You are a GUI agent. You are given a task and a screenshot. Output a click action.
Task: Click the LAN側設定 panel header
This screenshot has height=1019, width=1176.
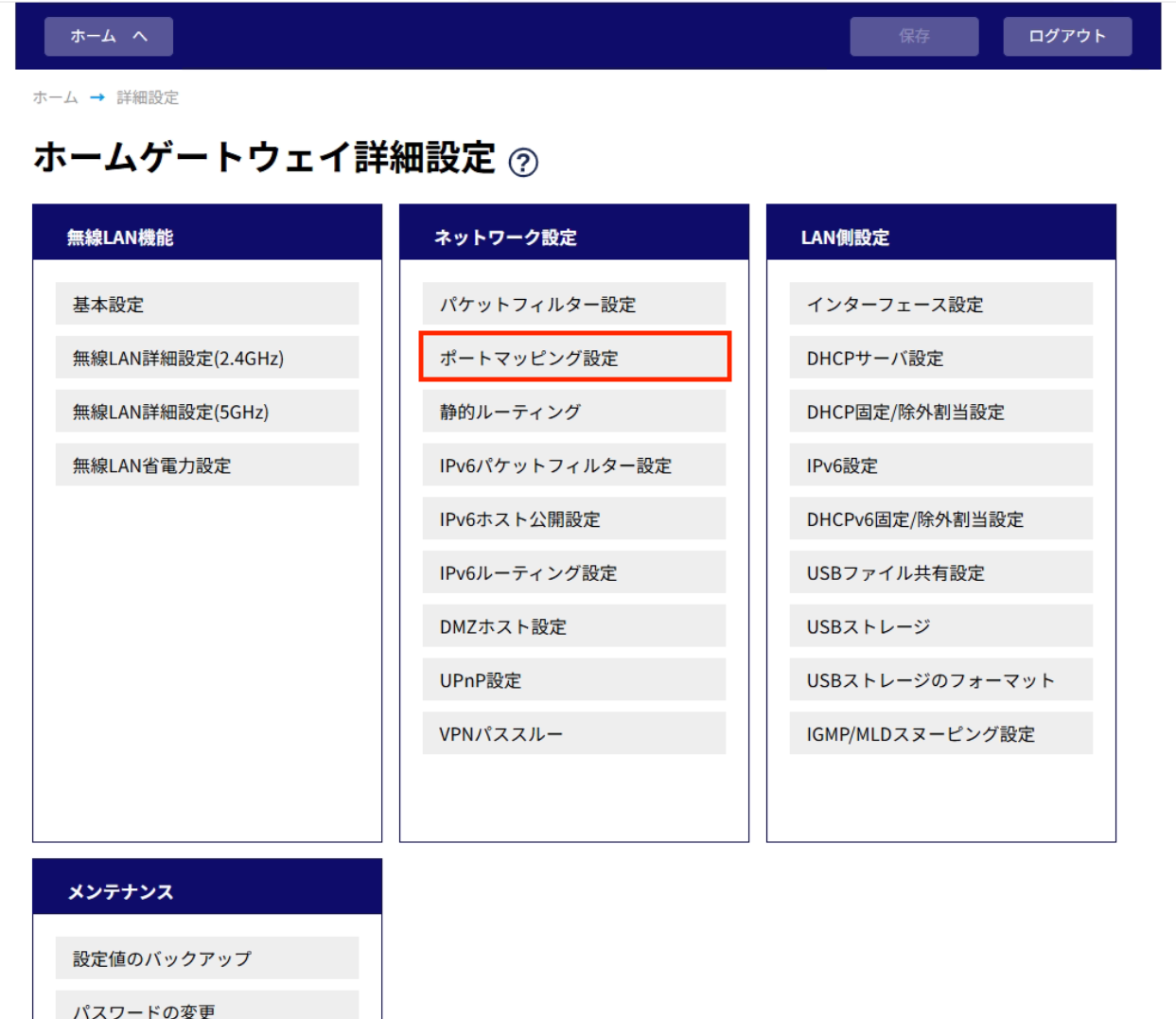tap(941, 233)
